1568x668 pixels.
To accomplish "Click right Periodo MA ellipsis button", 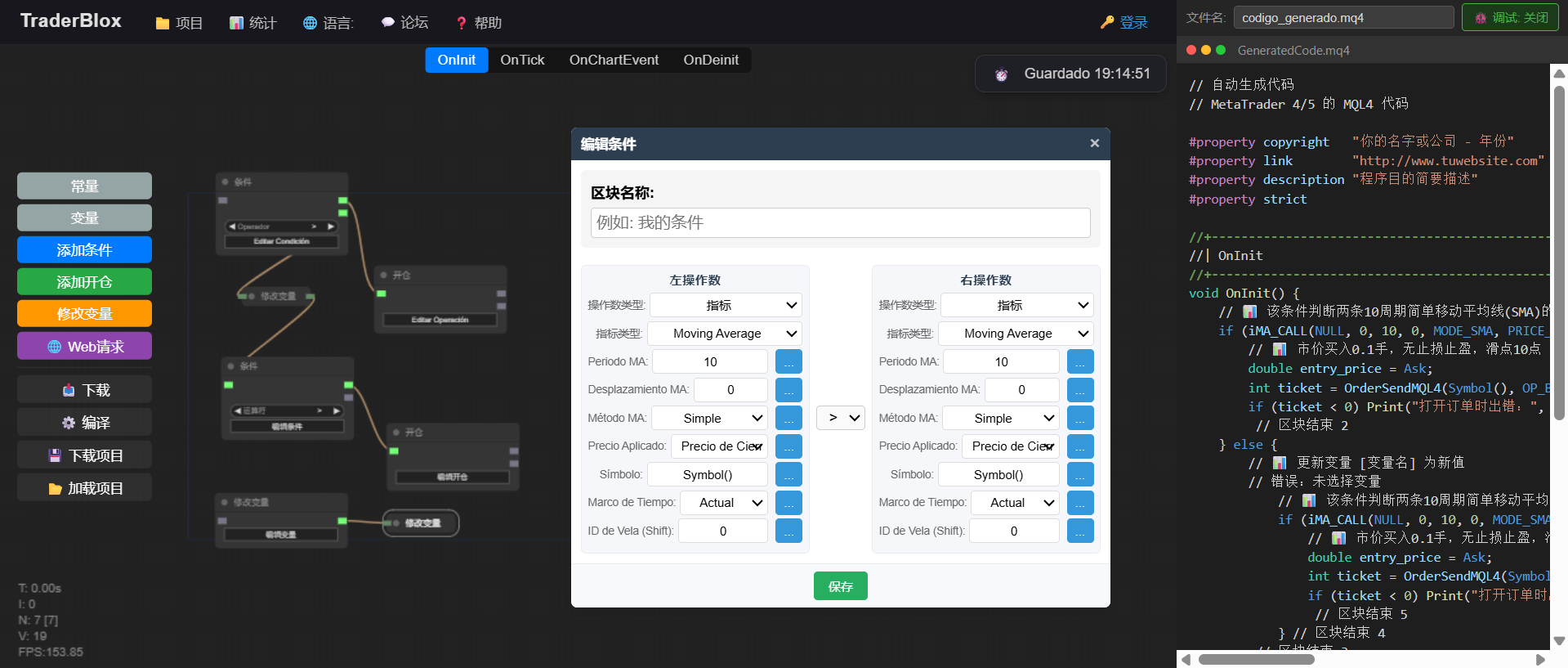I will point(1080,361).
